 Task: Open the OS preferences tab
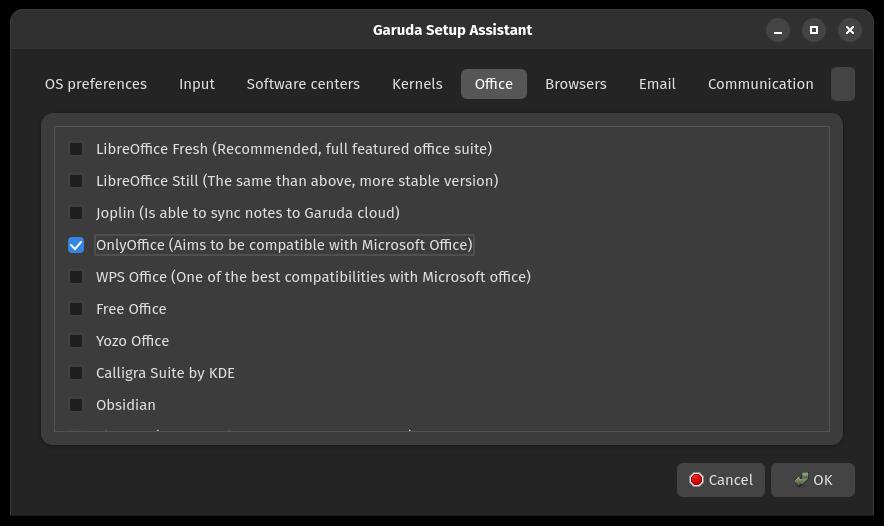[x=96, y=84]
